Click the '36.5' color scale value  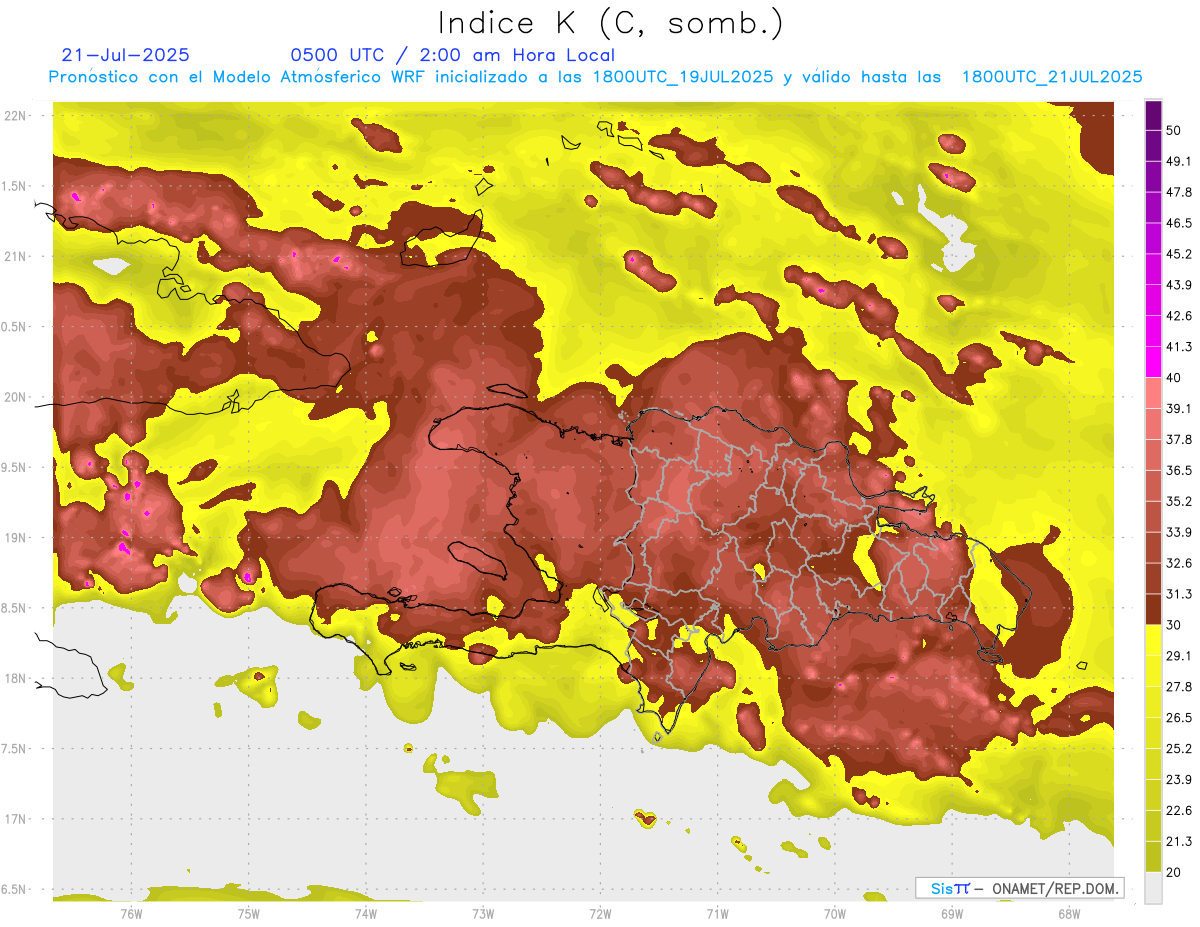(x=1178, y=470)
